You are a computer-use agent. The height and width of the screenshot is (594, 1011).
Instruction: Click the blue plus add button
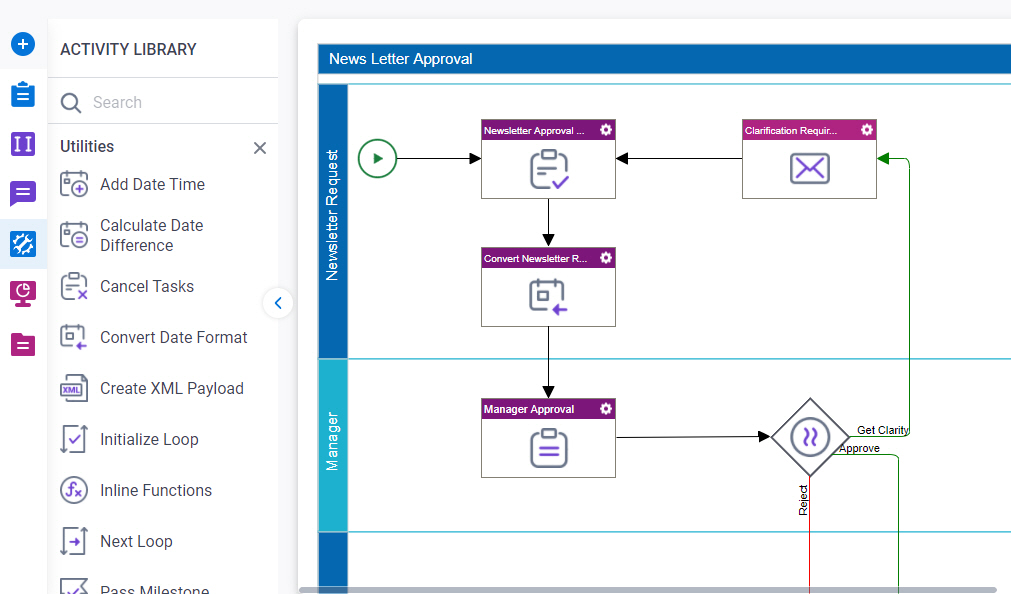[23, 44]
